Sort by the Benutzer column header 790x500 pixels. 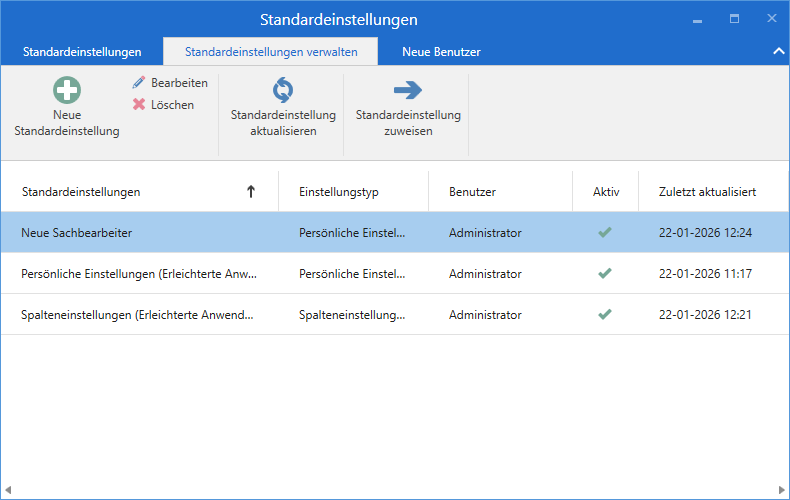(472, 192)
